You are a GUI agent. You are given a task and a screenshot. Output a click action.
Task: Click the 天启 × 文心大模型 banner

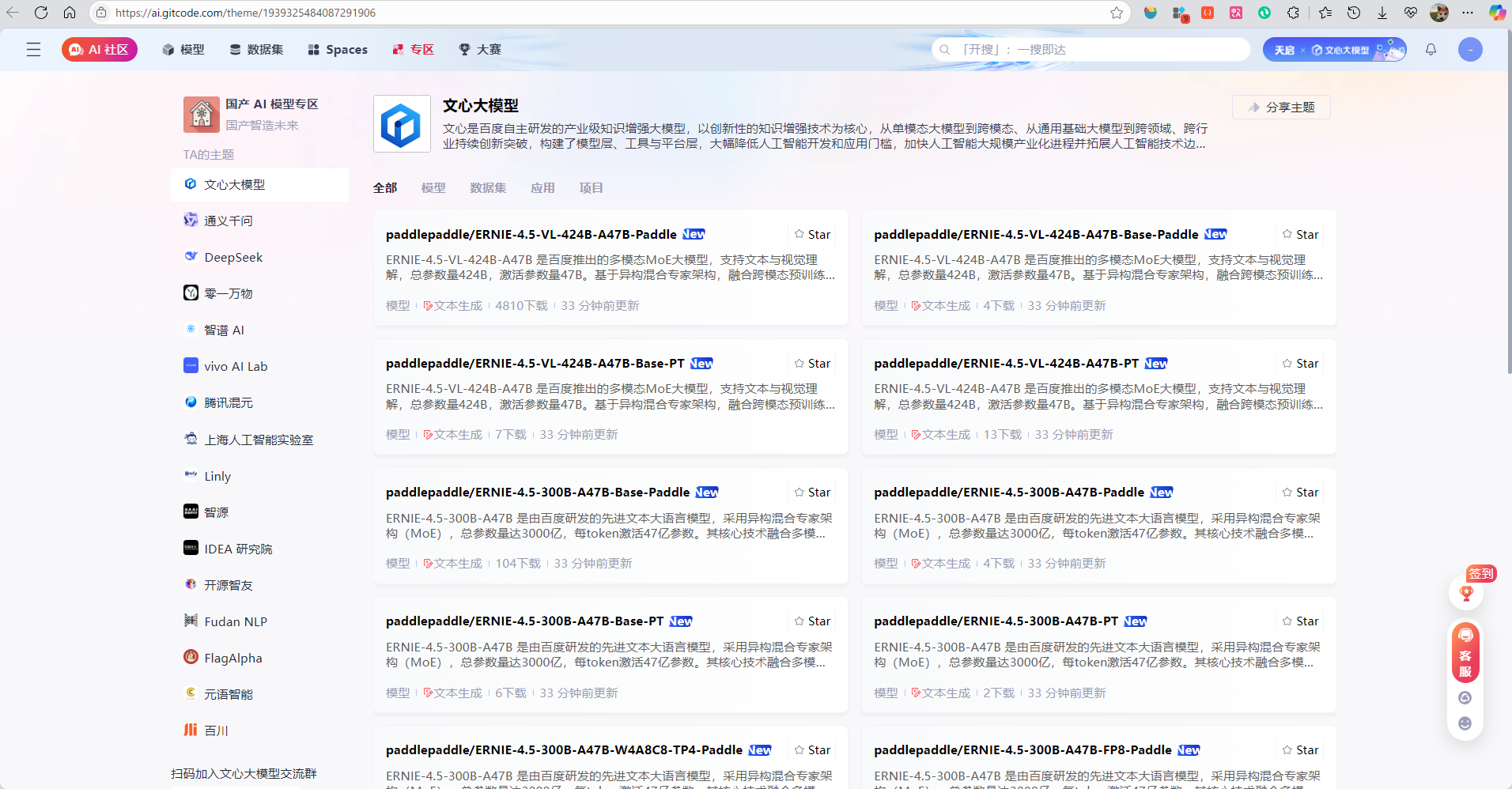[x=1335, y=50]
